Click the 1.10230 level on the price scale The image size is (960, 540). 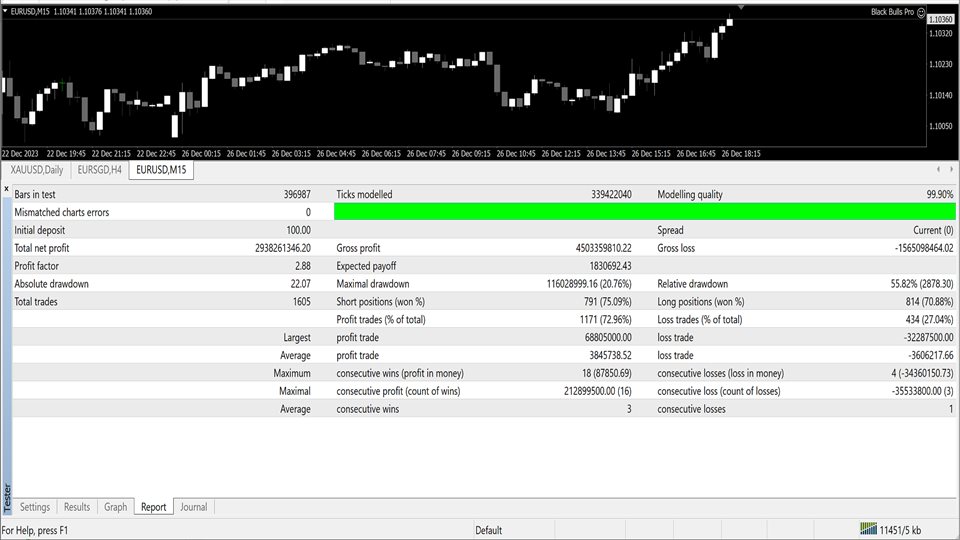click(940, 64)
